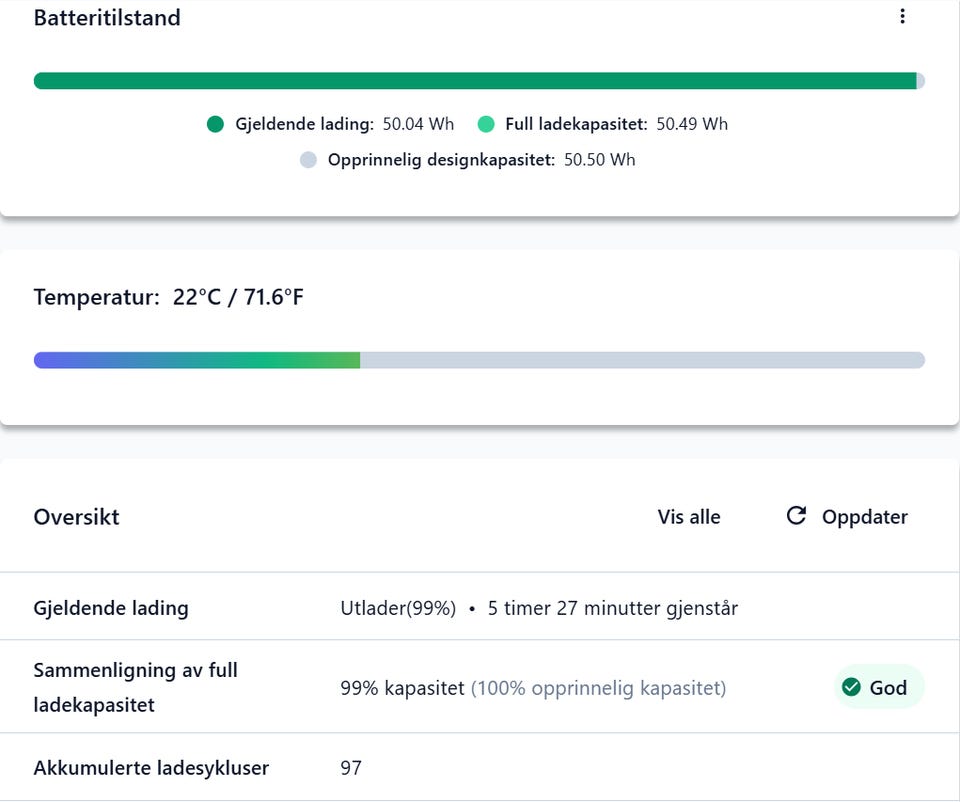Click the Batteritilstand card heading
Viewport: 960px width, 802px height.
(x=107, y=18)
